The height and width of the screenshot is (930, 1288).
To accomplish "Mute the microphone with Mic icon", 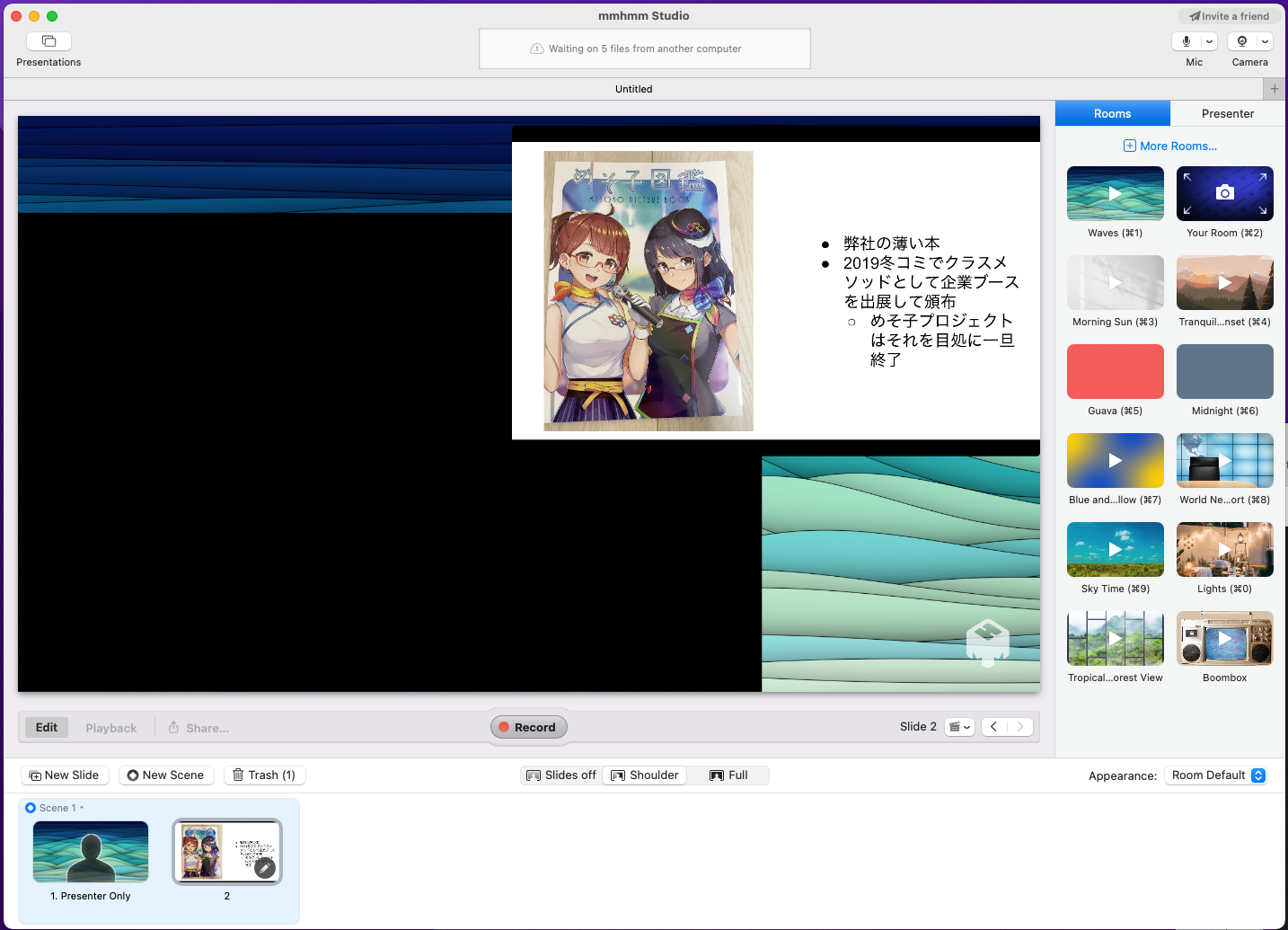I will tap(1186, 41).
